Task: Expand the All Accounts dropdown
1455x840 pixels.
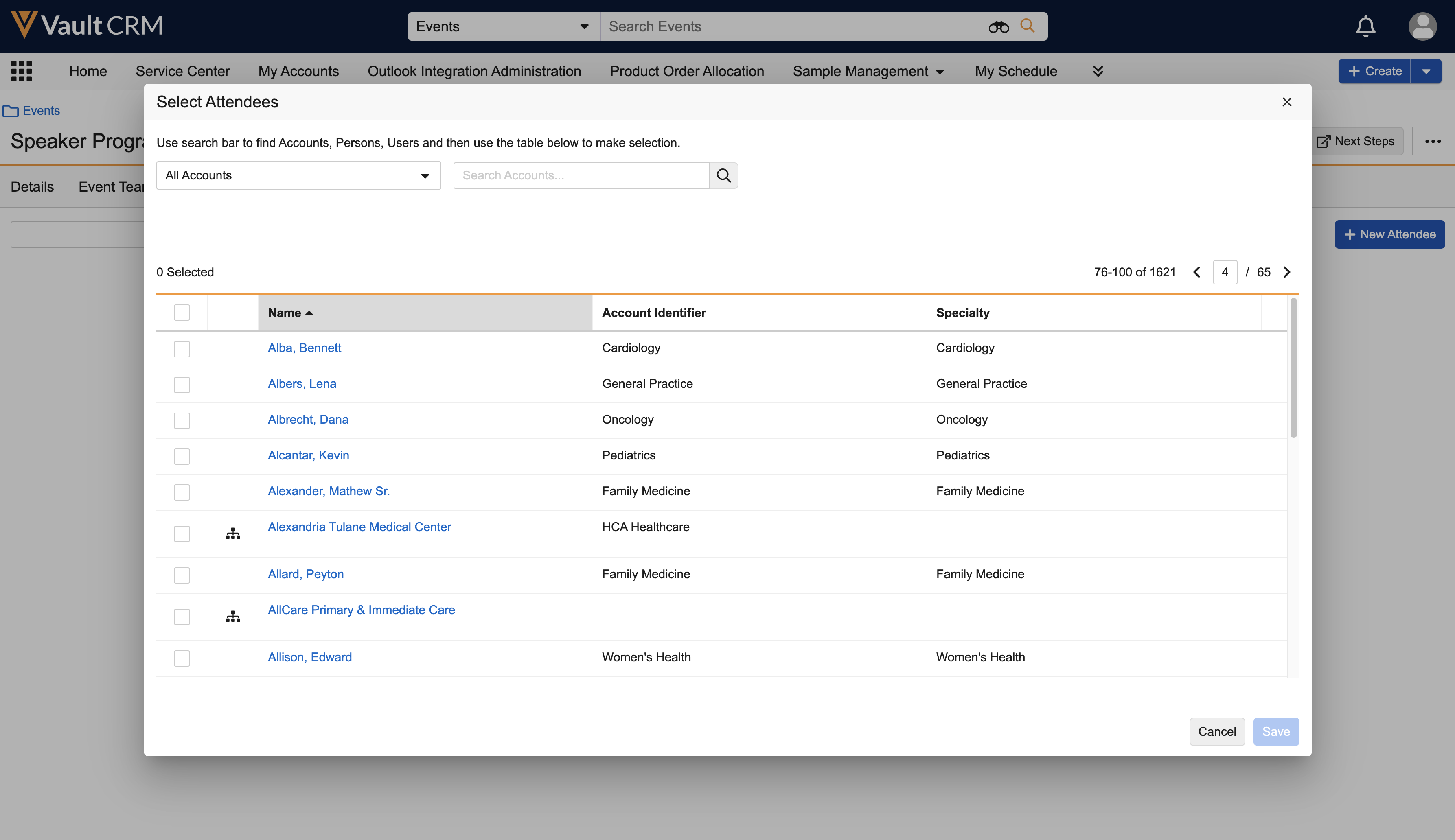Action: point(298,175)
